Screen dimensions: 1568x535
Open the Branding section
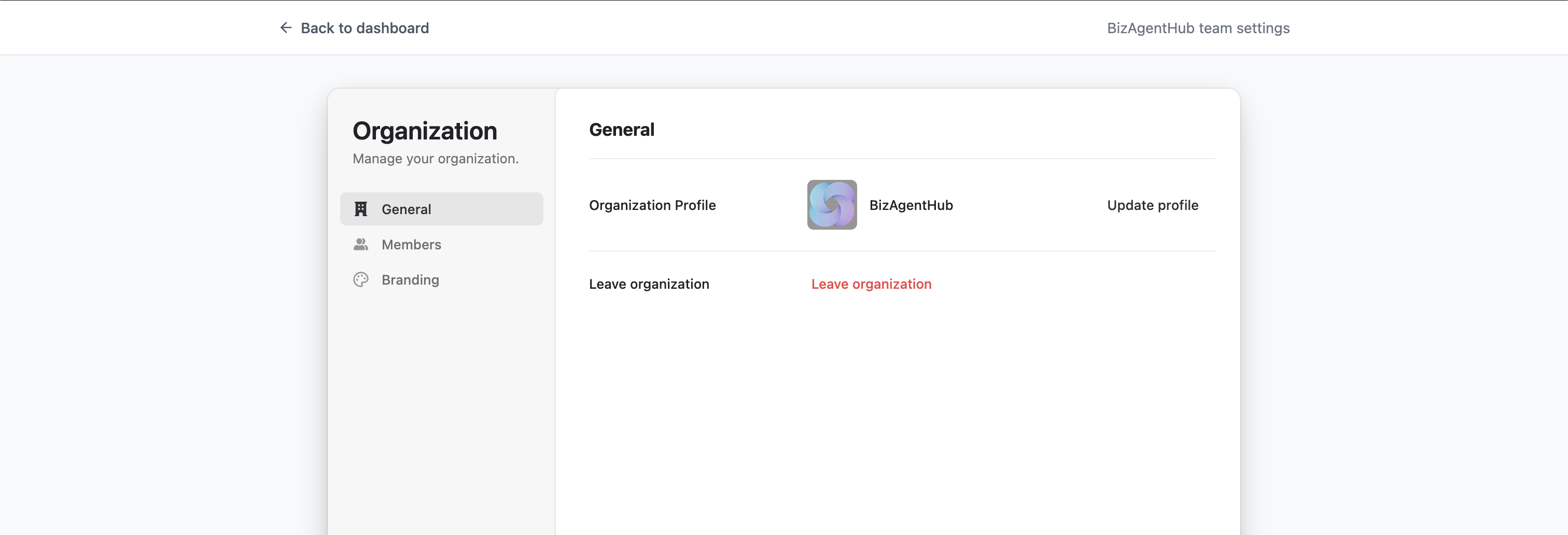[441, 279]
